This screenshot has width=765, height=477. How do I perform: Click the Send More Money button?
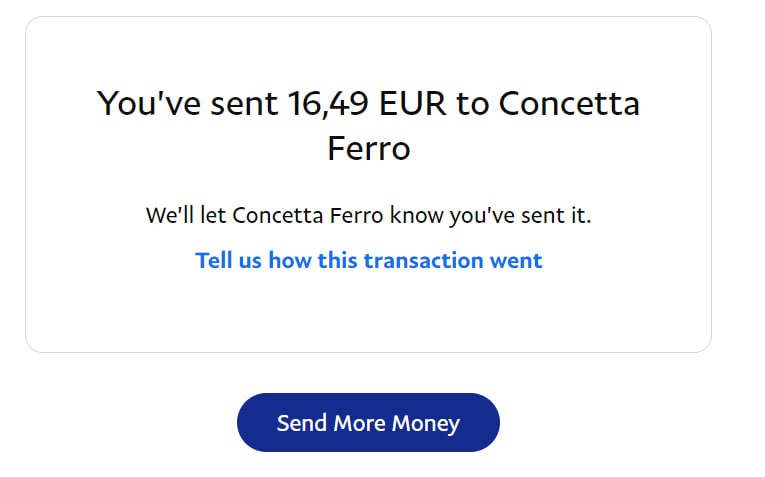pyautogui.click(x=368, y=422)
